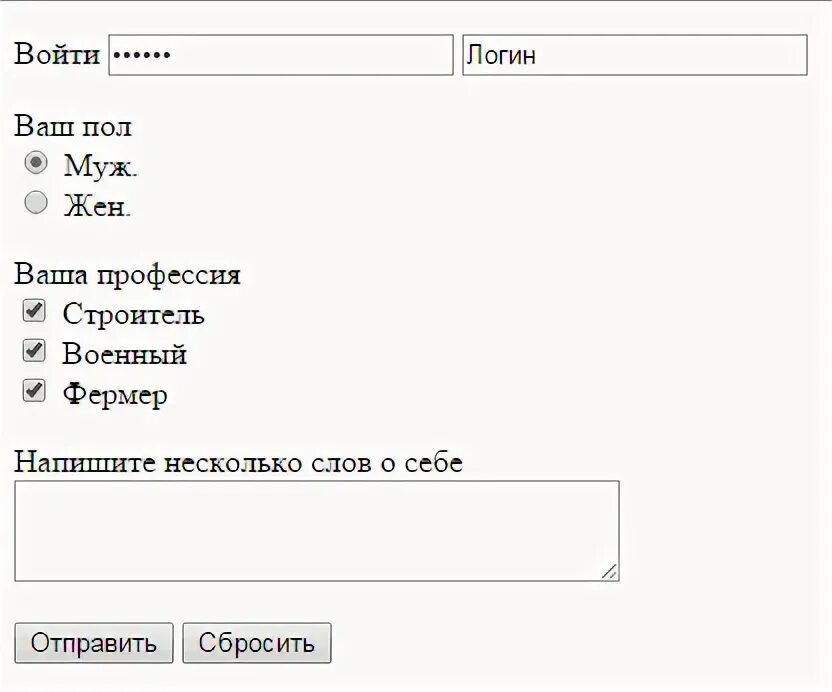Viewport: 832px width, 692px height.
Task: Click the password field with dots
Action: [280, 55]
